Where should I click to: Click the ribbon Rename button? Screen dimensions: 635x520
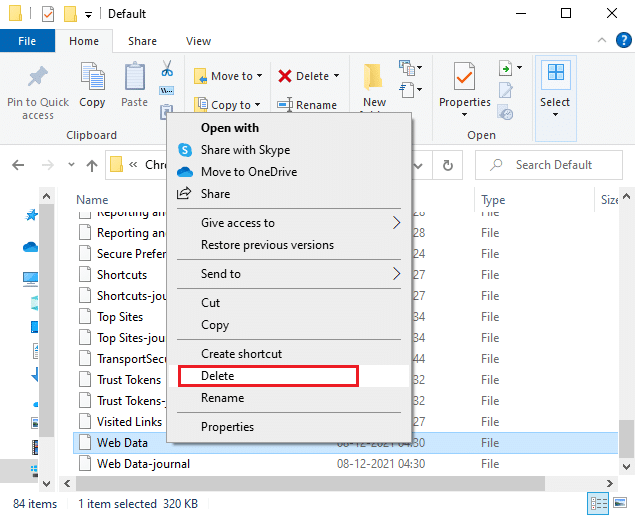click(307, 105)
